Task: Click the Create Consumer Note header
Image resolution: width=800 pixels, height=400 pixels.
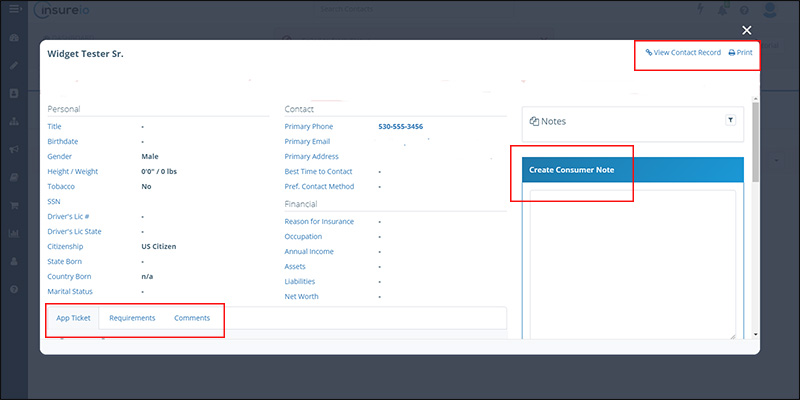Action: (x=633, y=170)
